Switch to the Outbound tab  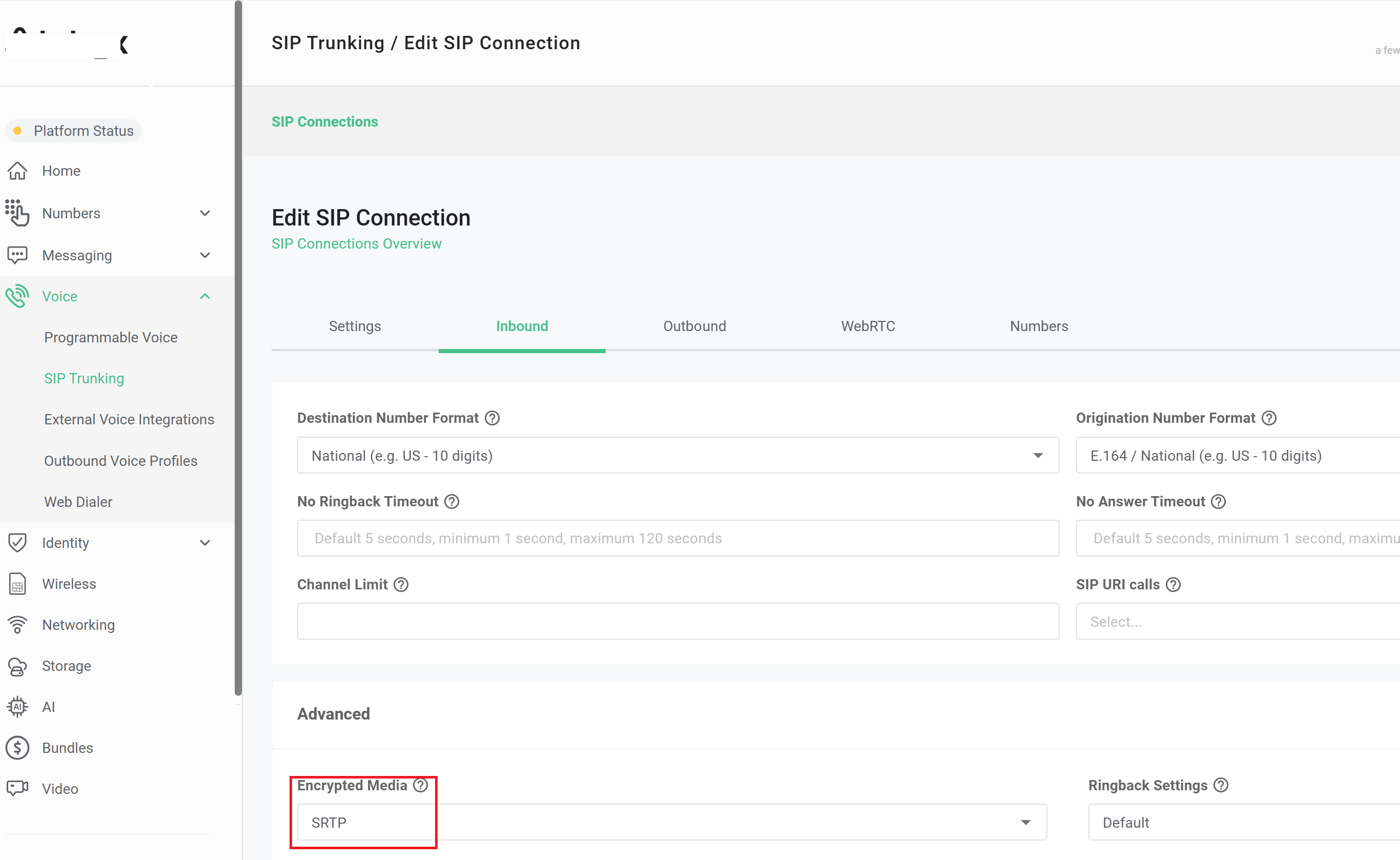(x=694, y=326)
